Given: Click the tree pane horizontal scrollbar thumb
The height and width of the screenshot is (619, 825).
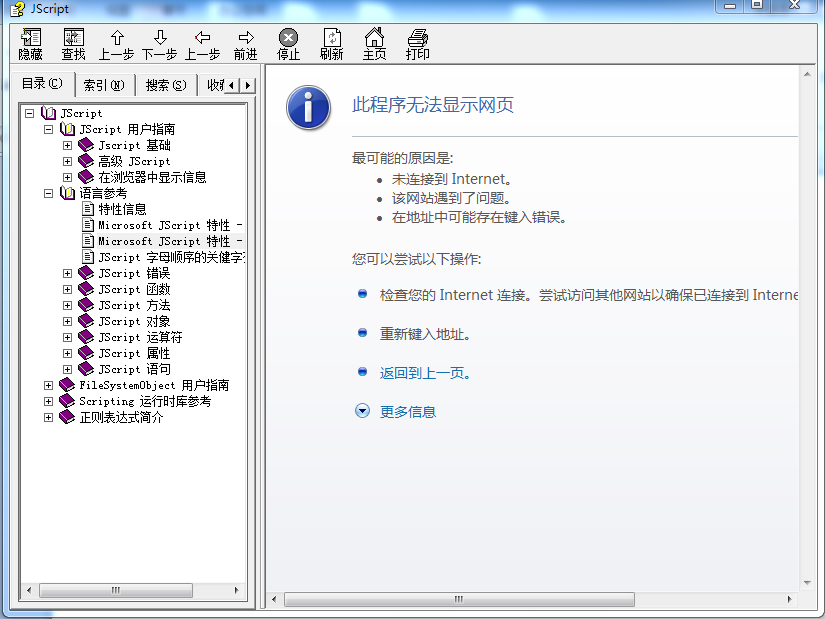Looking at the screenshot, I should tap(116, 590).
